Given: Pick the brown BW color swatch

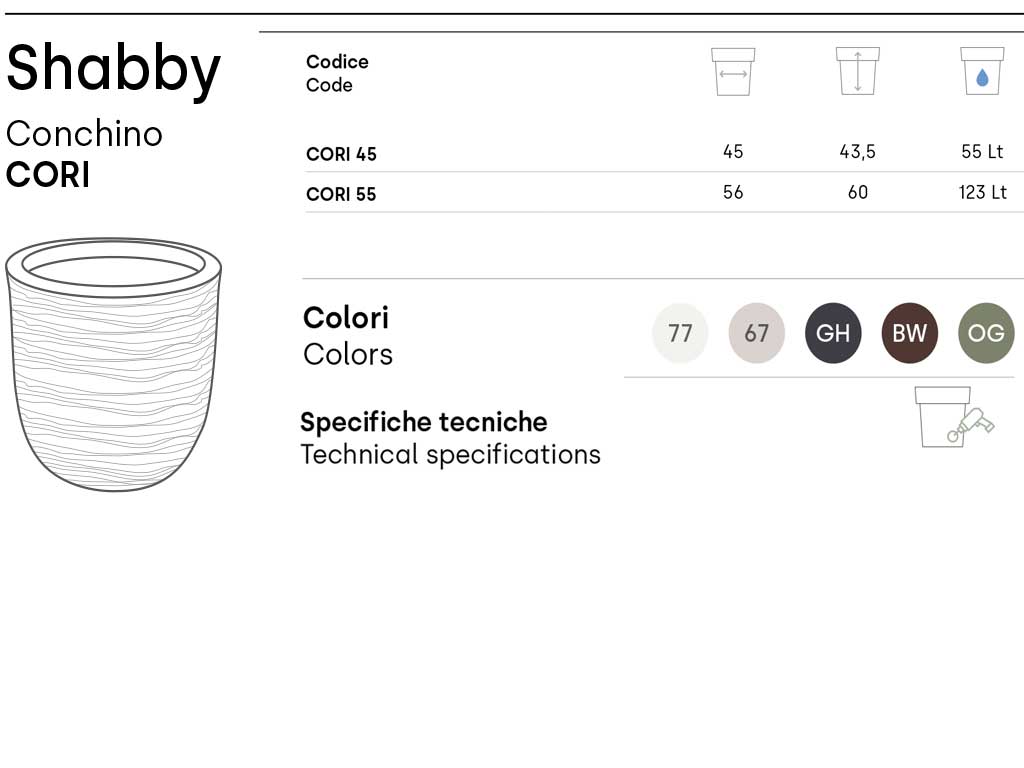Looking at the screenshot, I should [910, 333].
